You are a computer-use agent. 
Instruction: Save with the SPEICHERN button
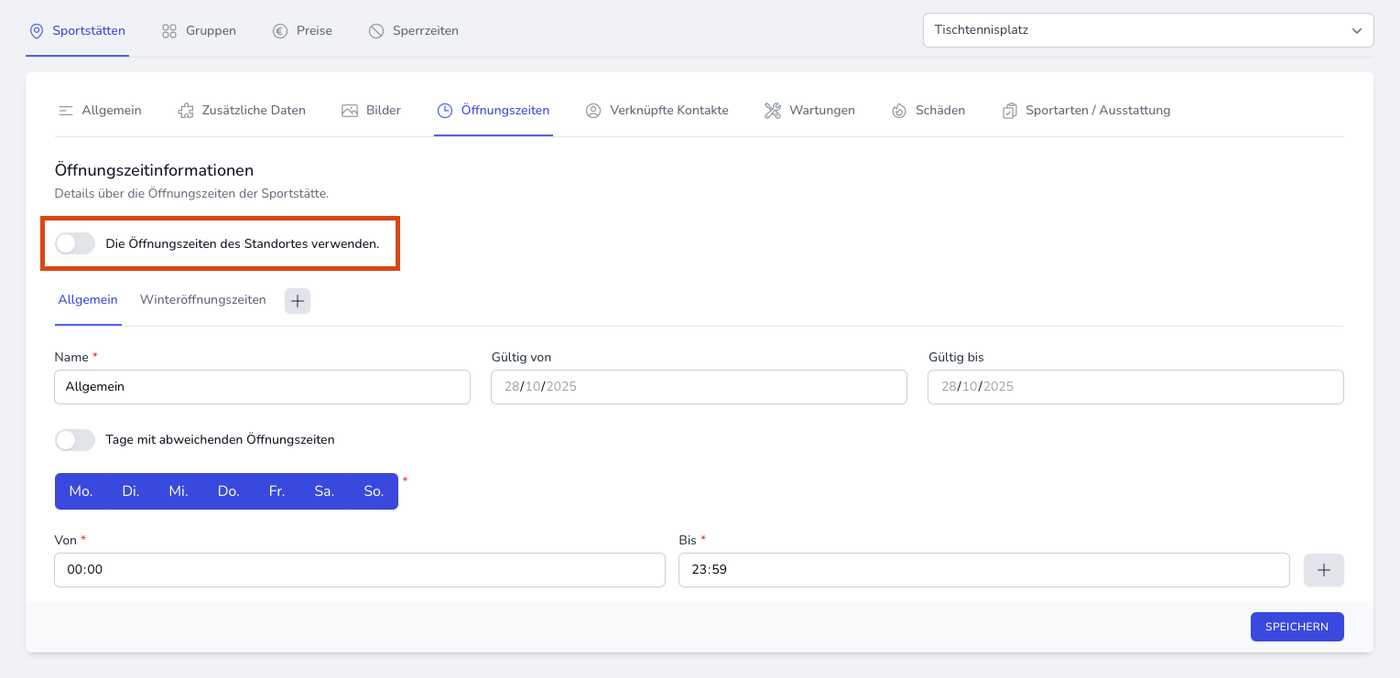pos(1297,627)
